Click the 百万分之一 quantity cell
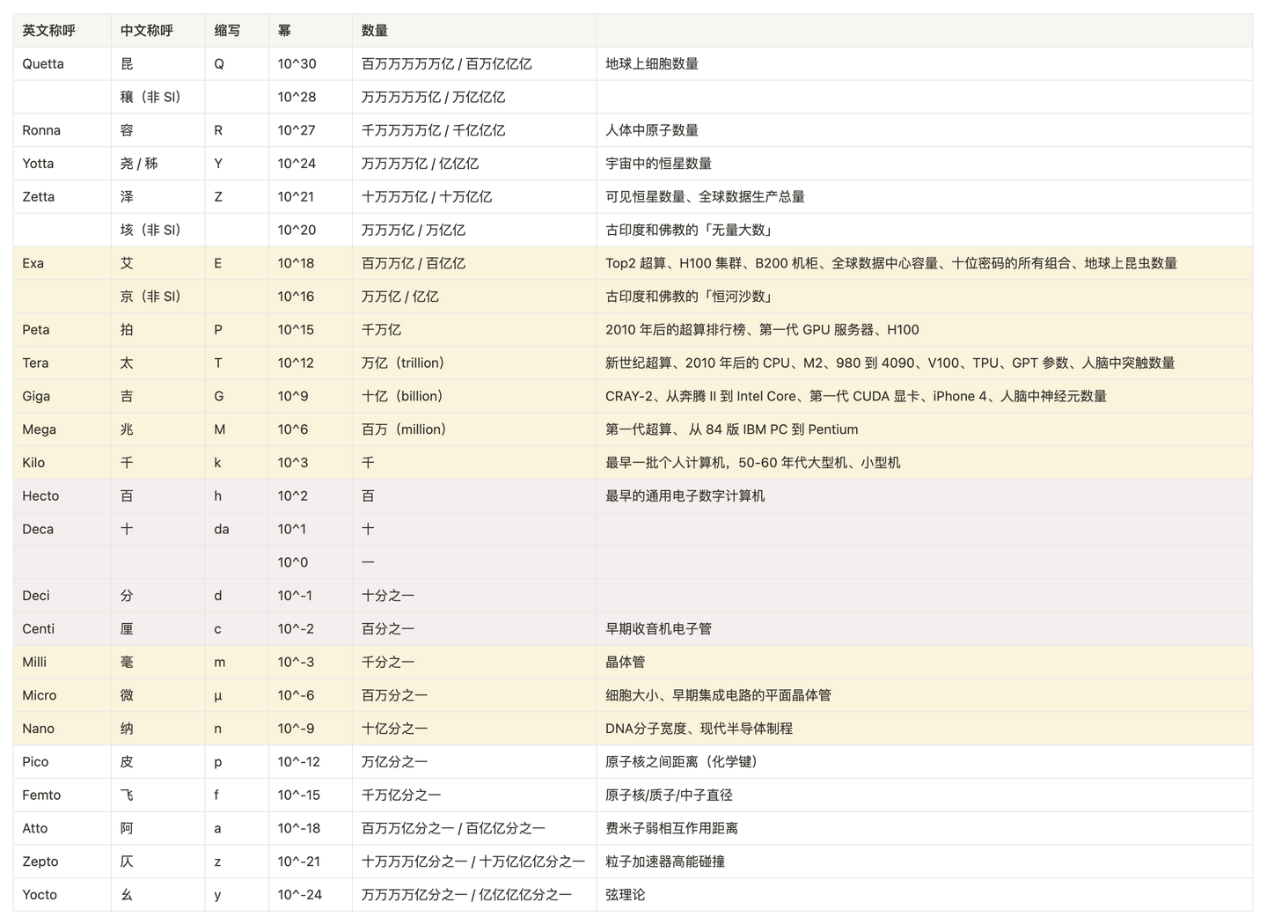 point(474,695)
